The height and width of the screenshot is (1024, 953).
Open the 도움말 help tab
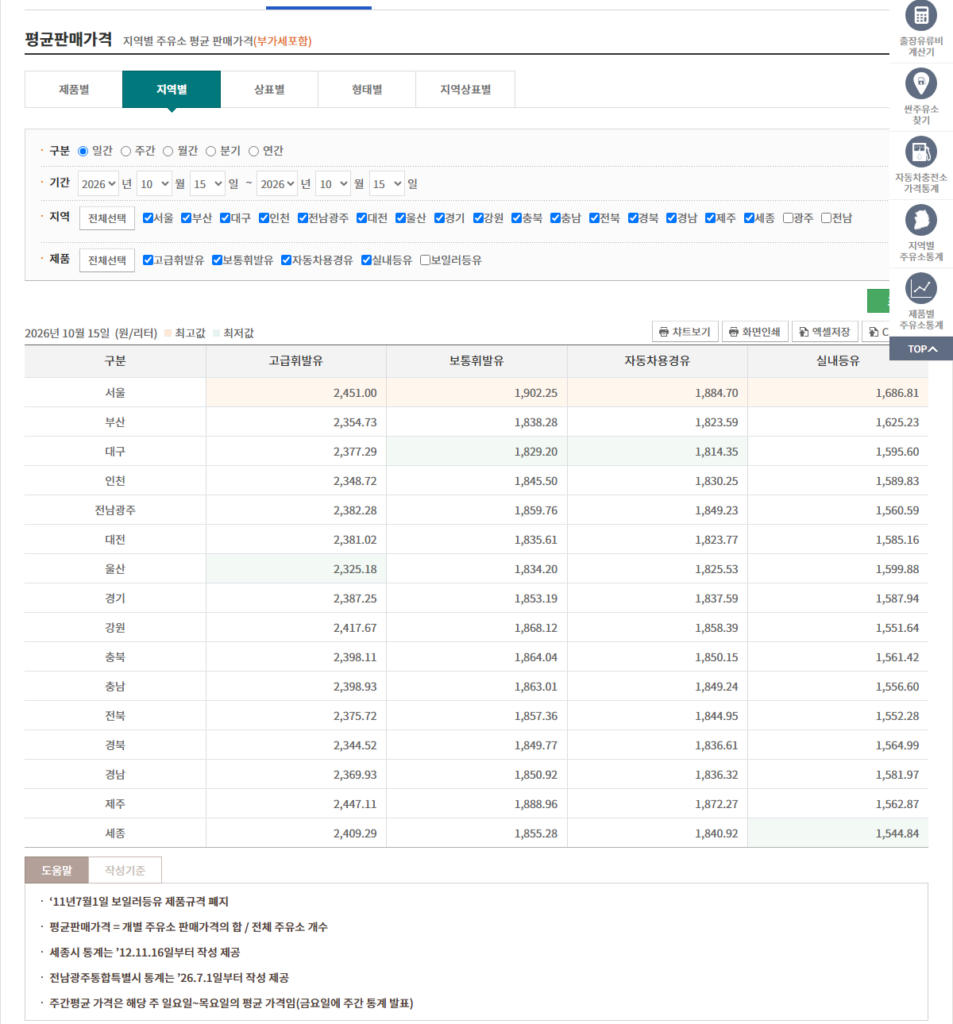[x=56, y=870]
